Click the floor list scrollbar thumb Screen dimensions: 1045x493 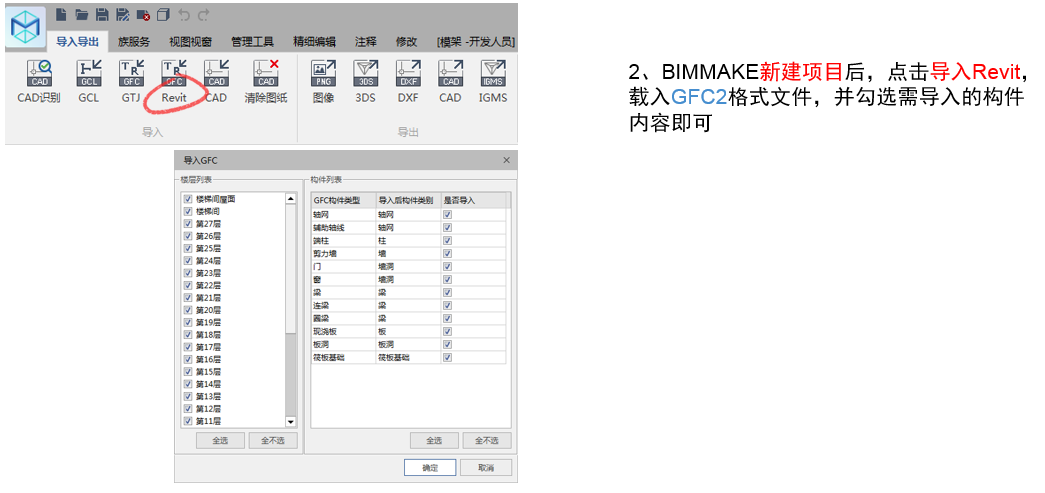tap(291, 268)
